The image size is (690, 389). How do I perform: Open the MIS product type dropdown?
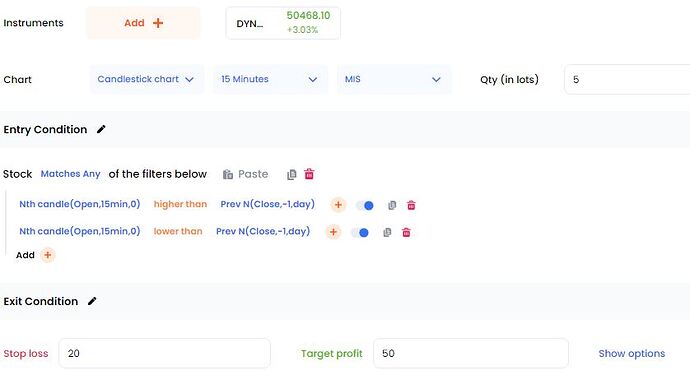394,79
